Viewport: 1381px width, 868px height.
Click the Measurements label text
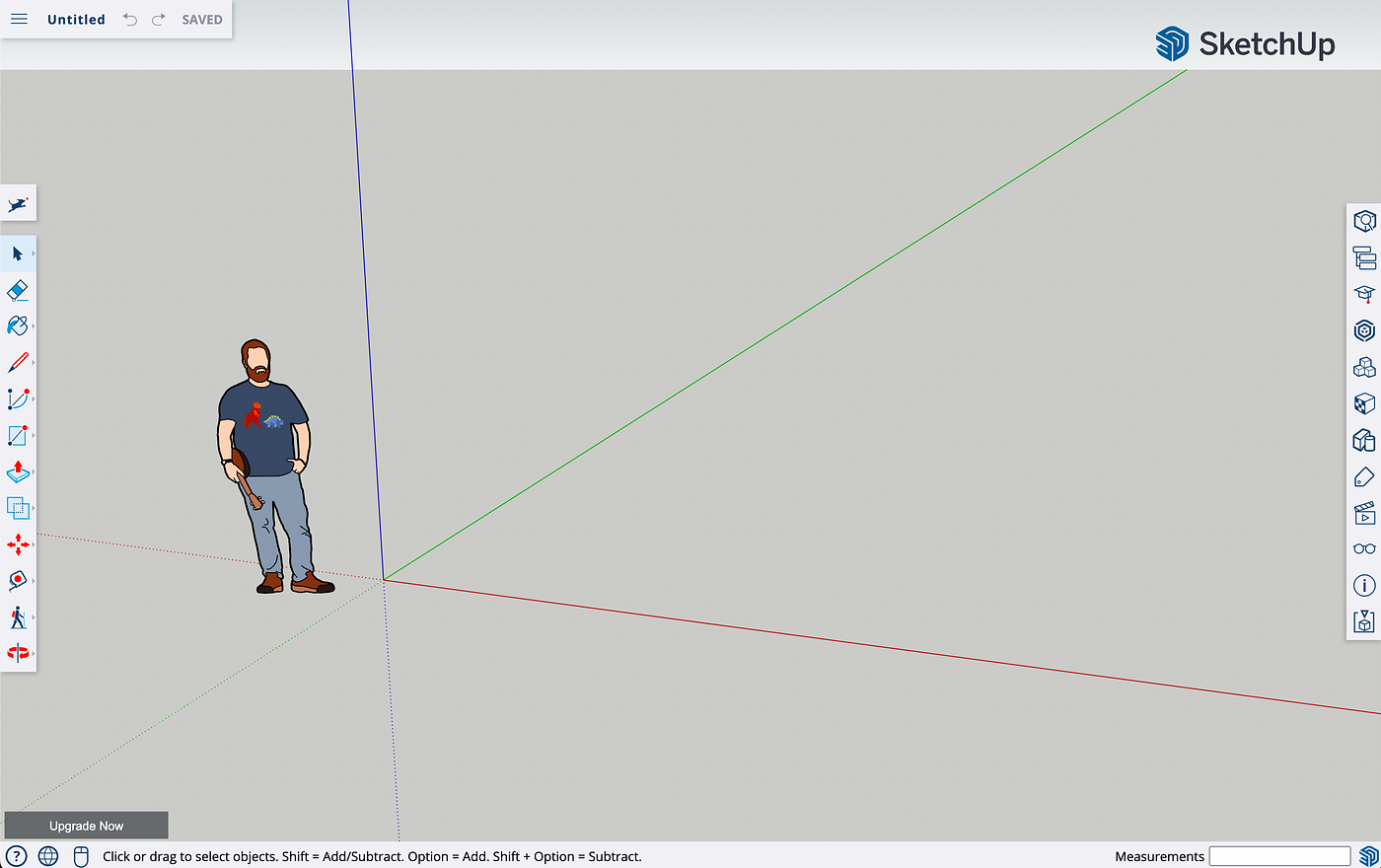pyautogui.click(x=1159, y=856)
